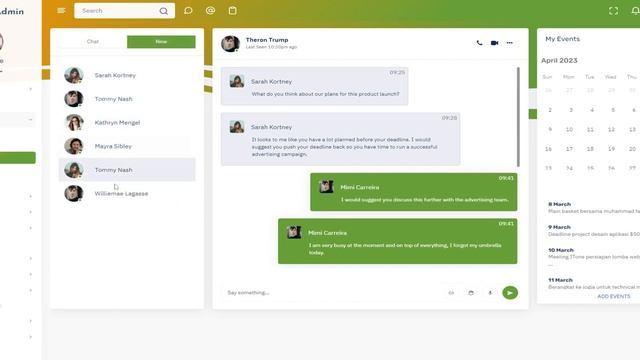This screenshot has width=640, height=360.
Task: Select the highlighted Tommy Nash row
Action: click(127, 170)
